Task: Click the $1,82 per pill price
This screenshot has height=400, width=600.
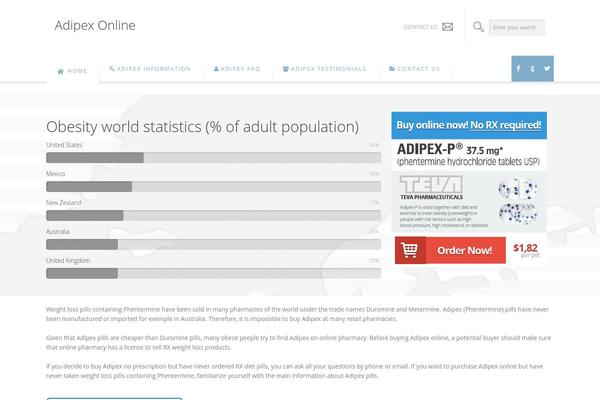Action: tap(525, 250)
